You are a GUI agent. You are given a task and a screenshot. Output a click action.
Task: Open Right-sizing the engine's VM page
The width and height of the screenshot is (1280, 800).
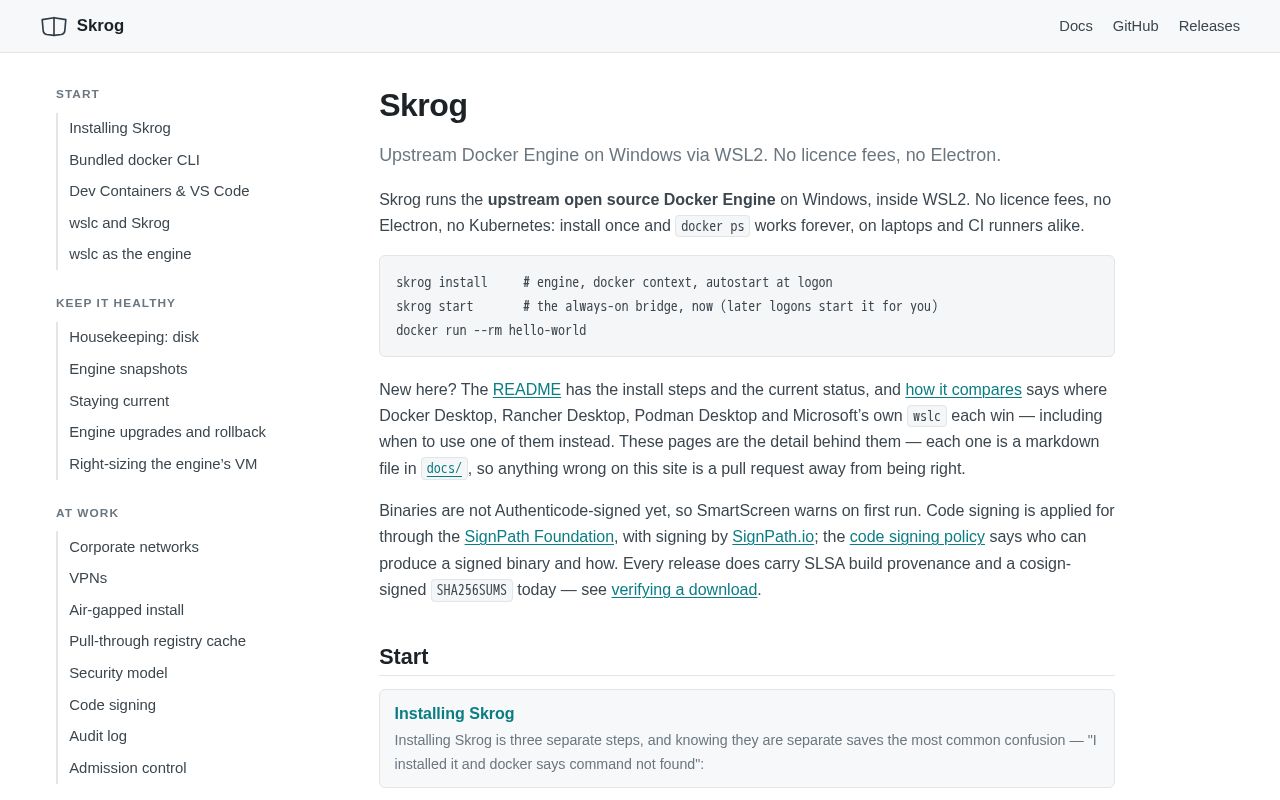(x=163, y=464)
